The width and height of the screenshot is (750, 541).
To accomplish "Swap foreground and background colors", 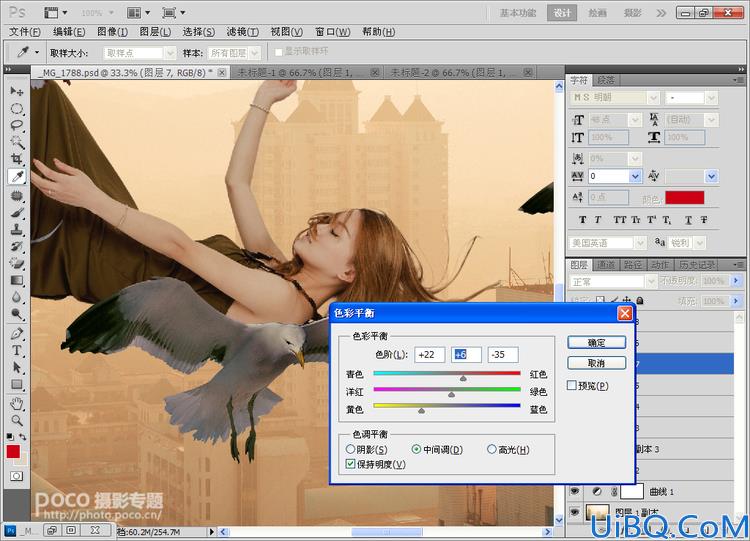I will tap(22, 437).
